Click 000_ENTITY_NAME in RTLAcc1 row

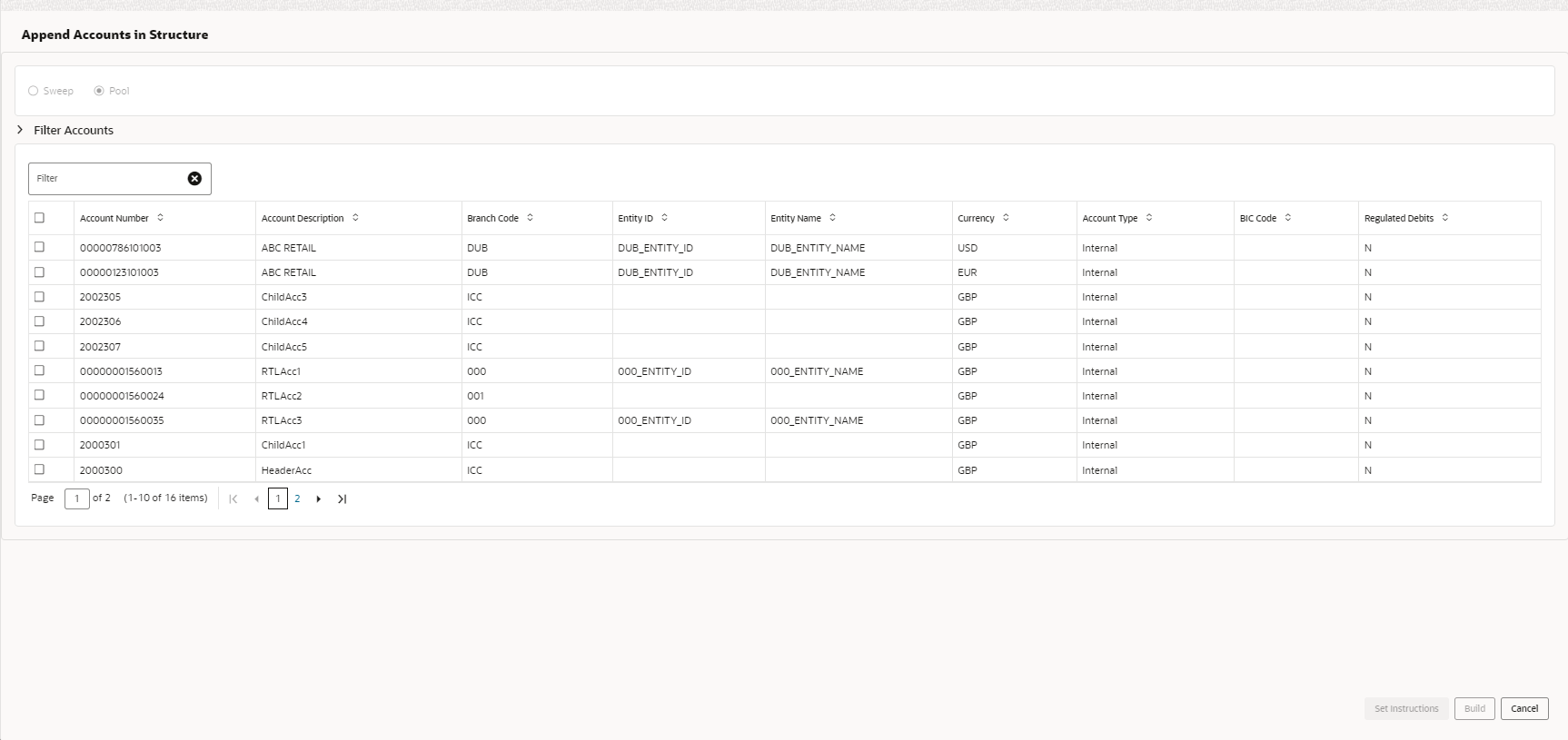pyautogui.click(x=817, y=371)
